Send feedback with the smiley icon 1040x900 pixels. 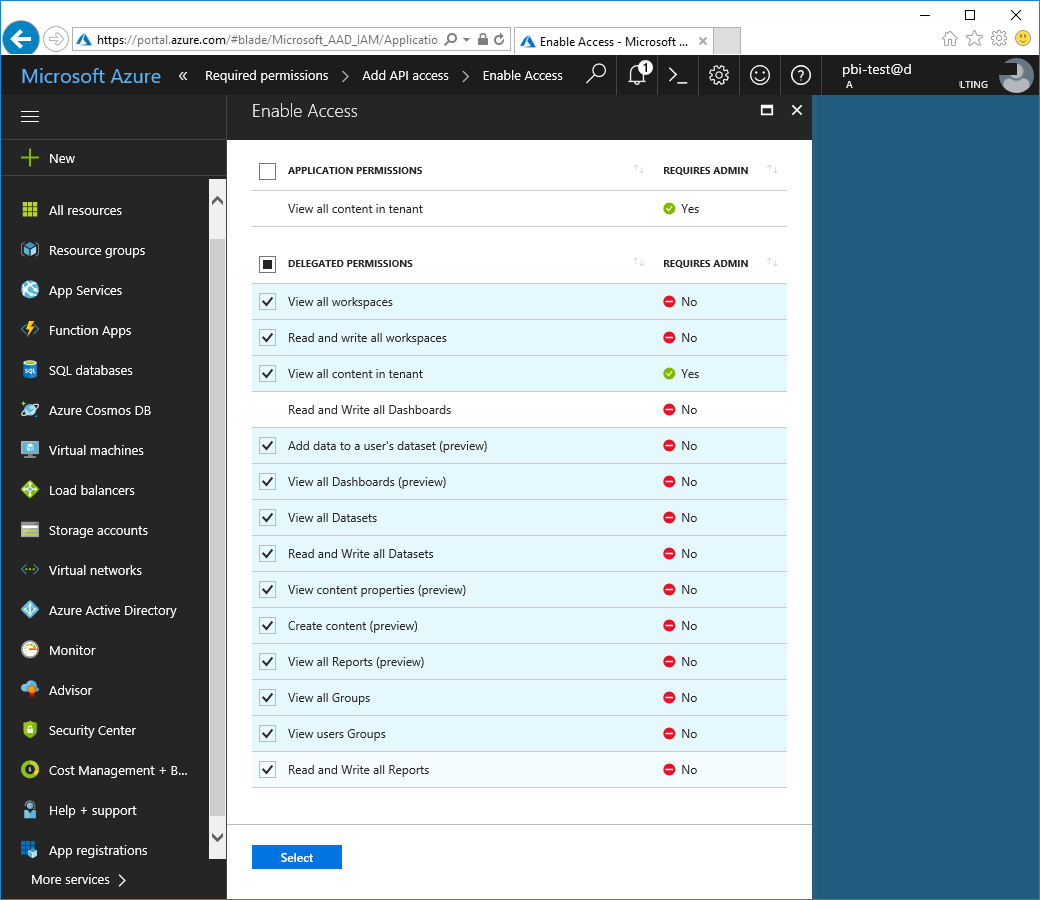tap(760, 75)
